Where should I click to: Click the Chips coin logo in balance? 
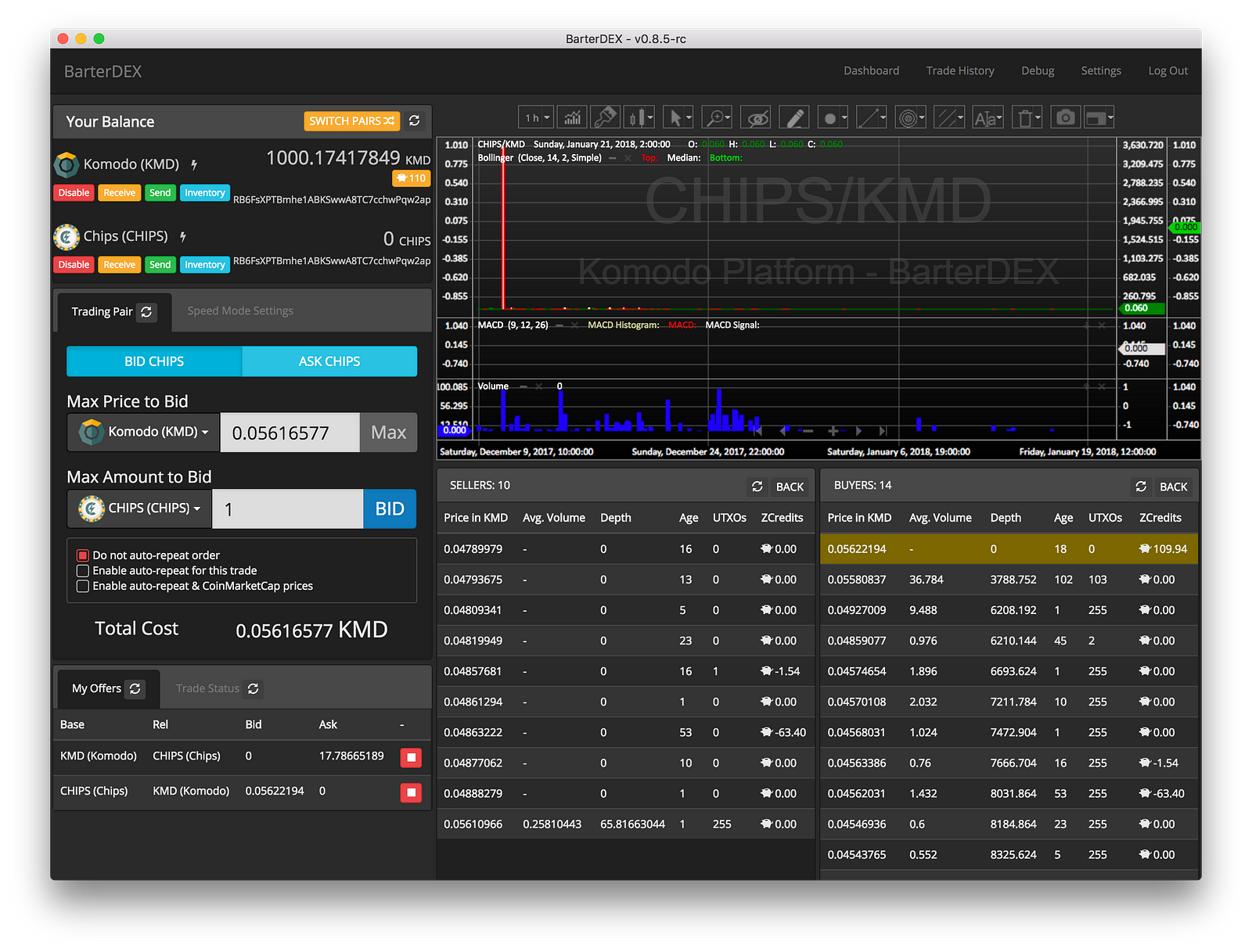[x=67, y=236]
